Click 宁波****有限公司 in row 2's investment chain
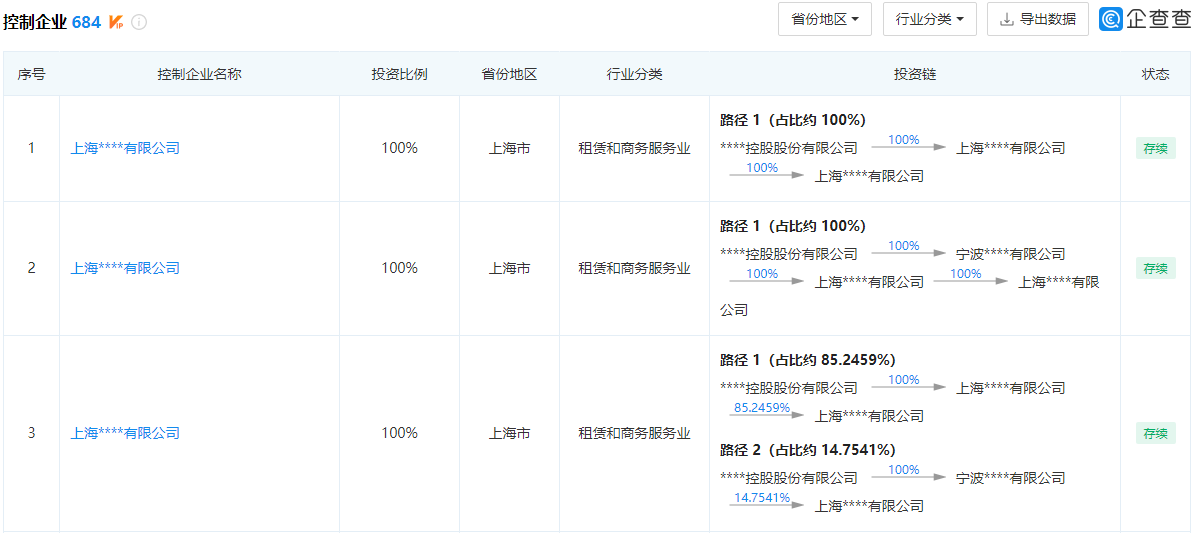The width and height of the screenshot is (1194, 533). pyautogui.click(x=1010, y=254)
